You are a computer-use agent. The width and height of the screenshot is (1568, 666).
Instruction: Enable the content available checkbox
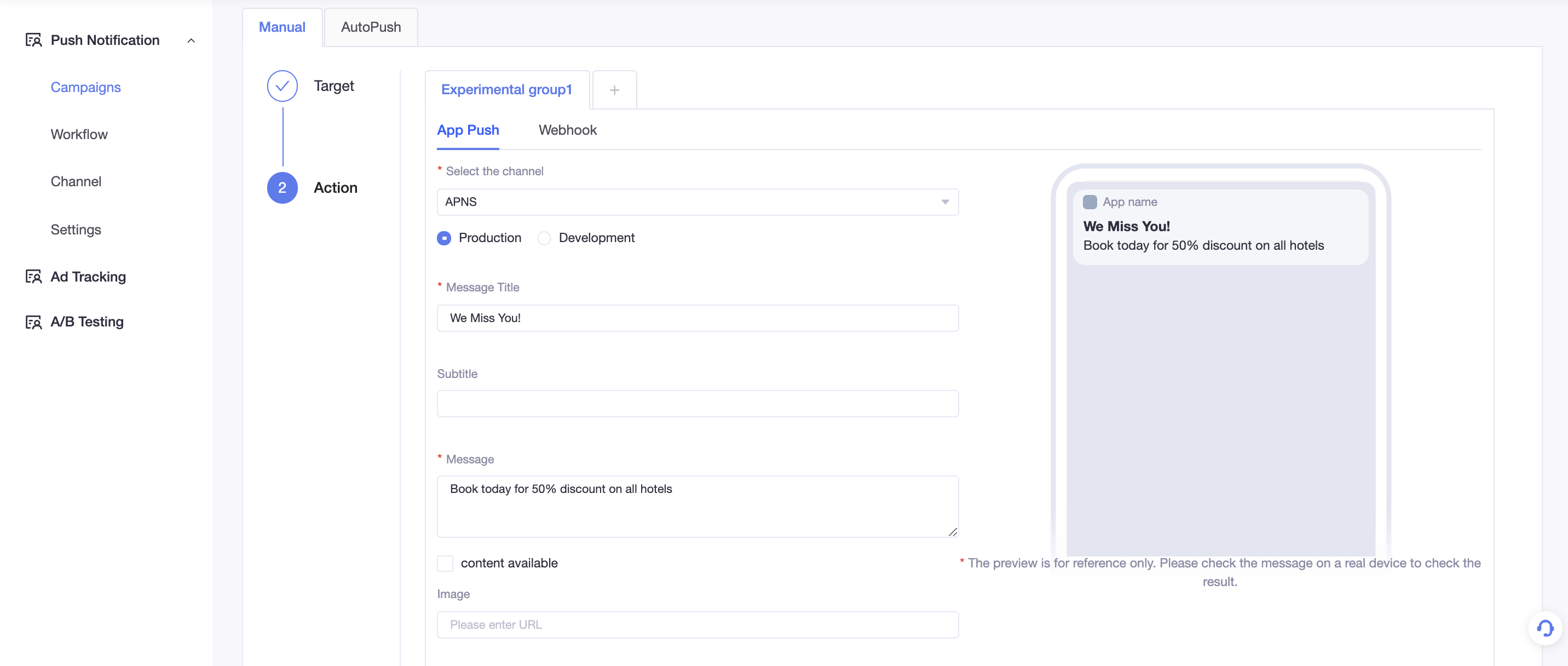(x=445, y=563)
